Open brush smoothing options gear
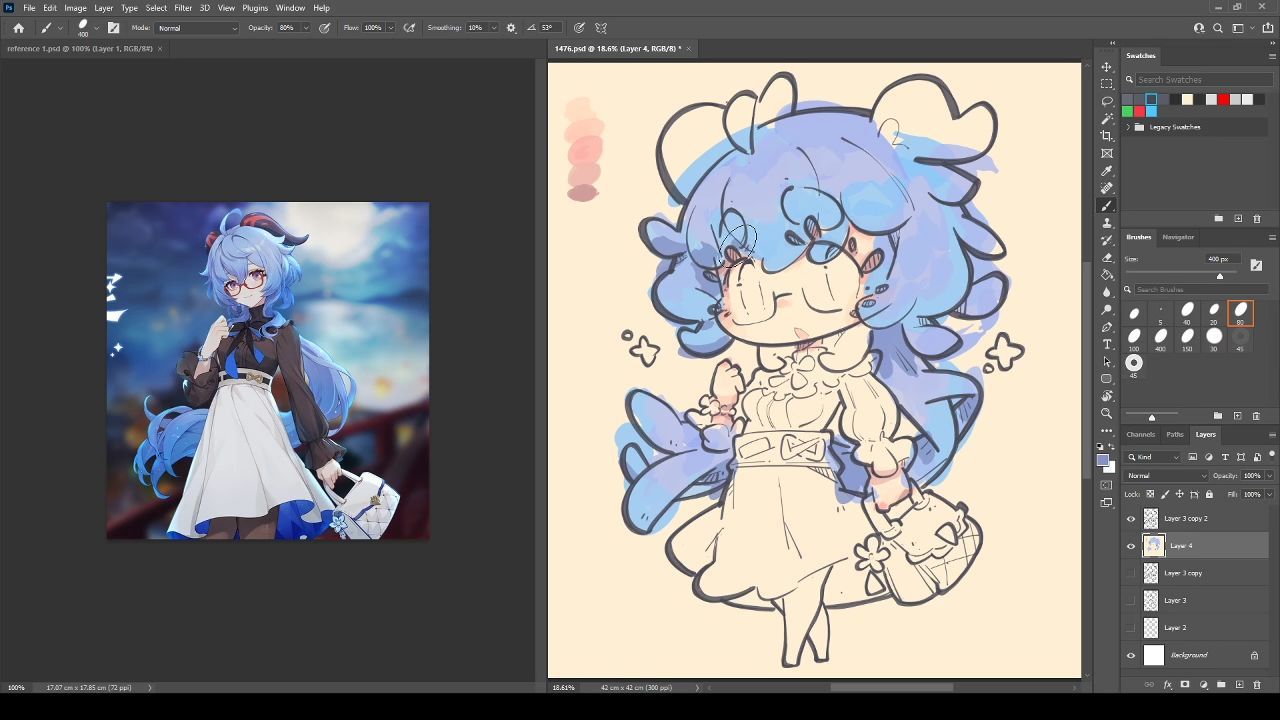The width and height of the screenshot is (1280, 720). pos(511,28)
